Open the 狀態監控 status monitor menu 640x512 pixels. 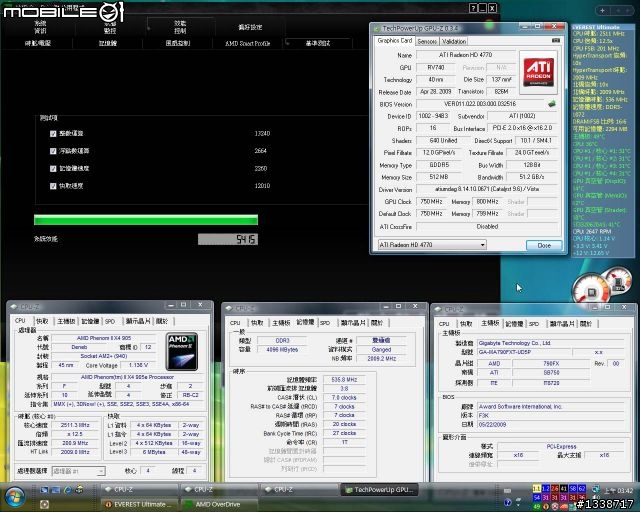[x=110, y=27]
